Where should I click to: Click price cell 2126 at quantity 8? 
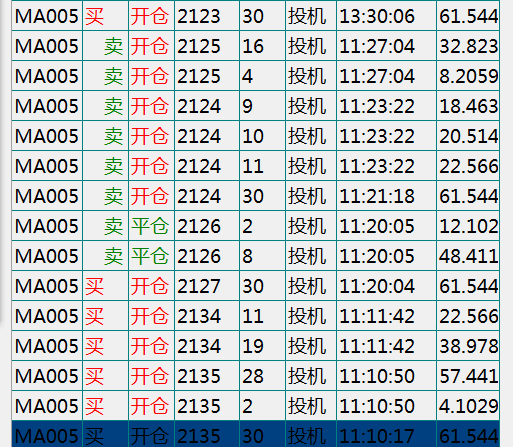[x=207, y=256]
